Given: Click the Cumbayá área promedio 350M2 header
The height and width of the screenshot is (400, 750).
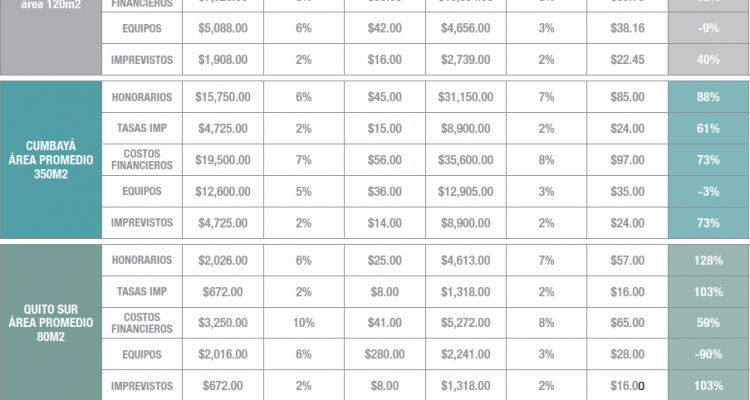Looking at the screenshot, I should click(50, 160).
